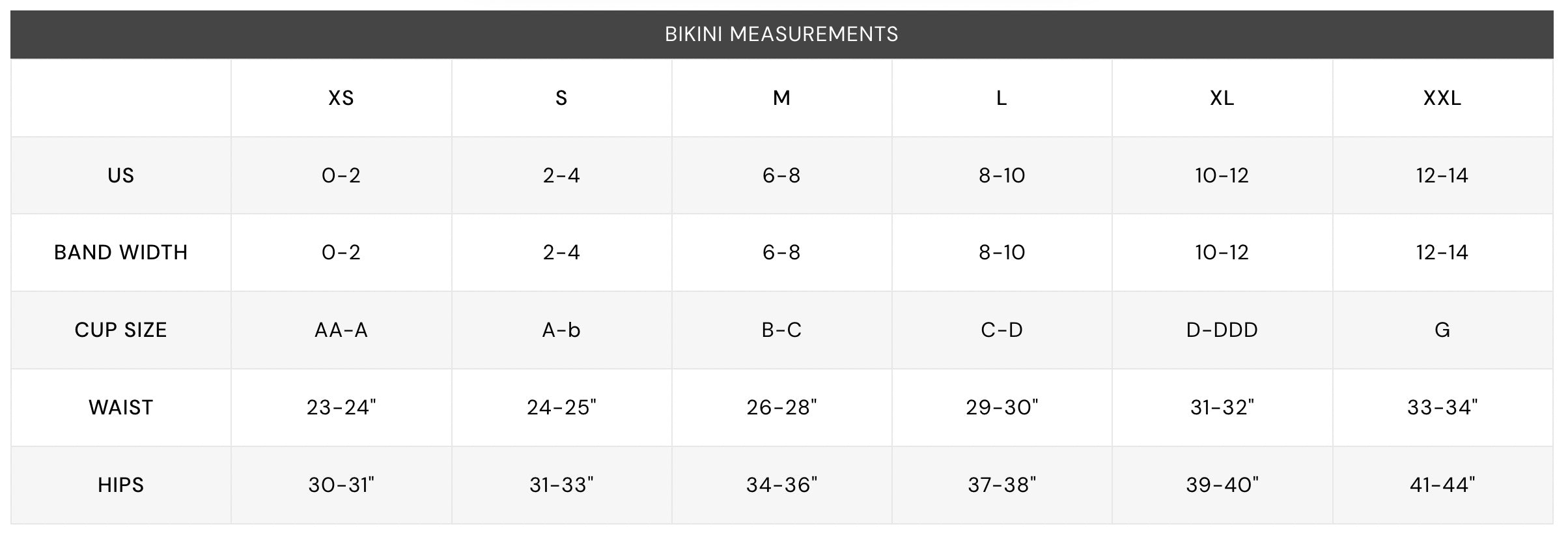Select the 39-40" hips cell

[x=1222, y=485]
